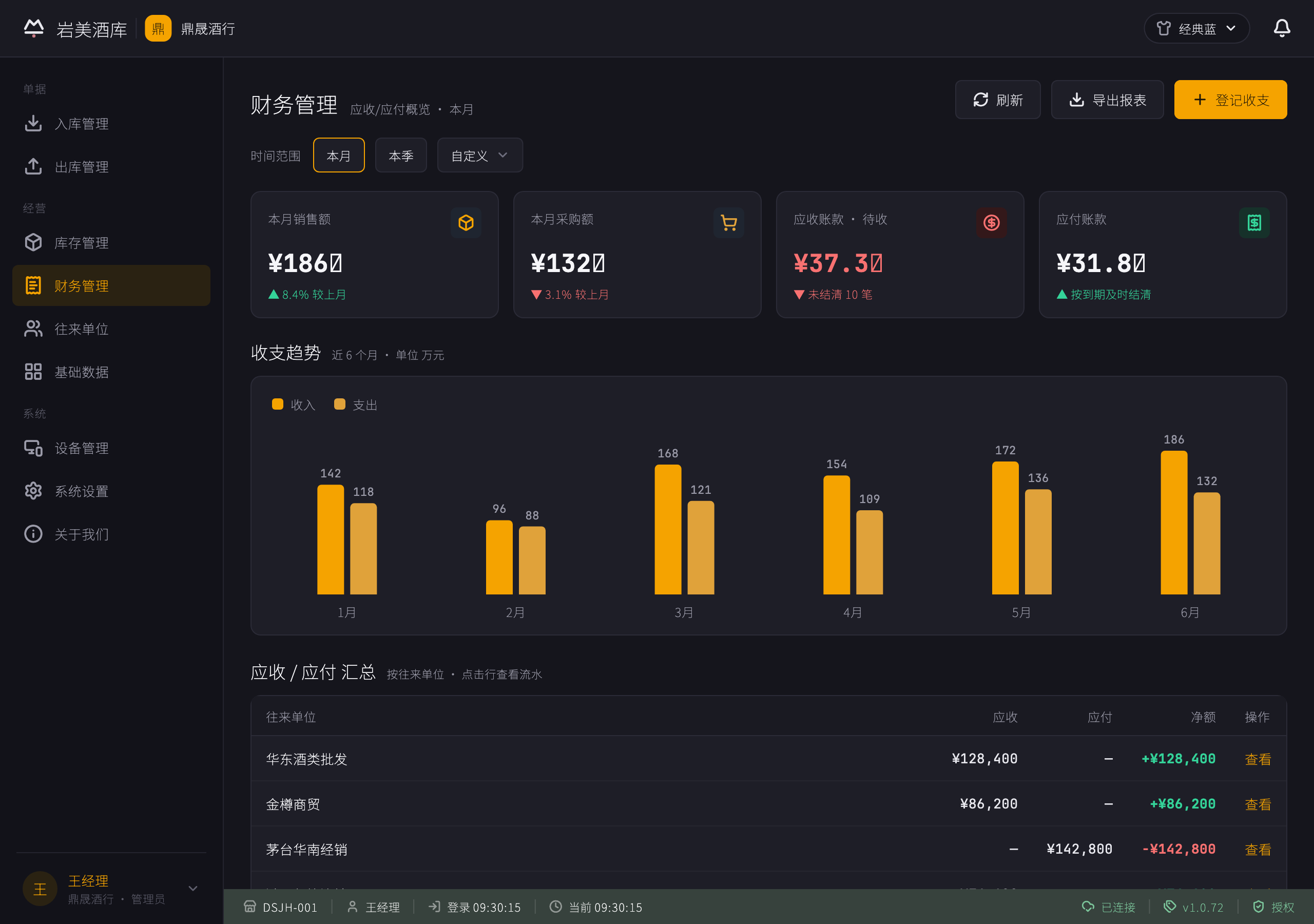The height and width of the screenshot is (924, 1314).
Task: Click the 系统设置 gear icon
Action: [x=33, y=491]
